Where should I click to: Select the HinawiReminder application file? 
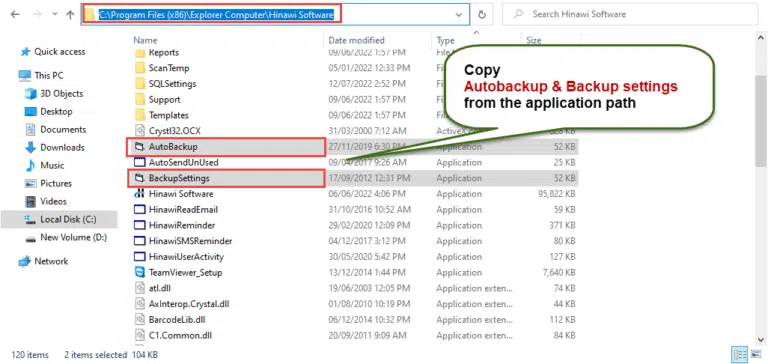175,225
